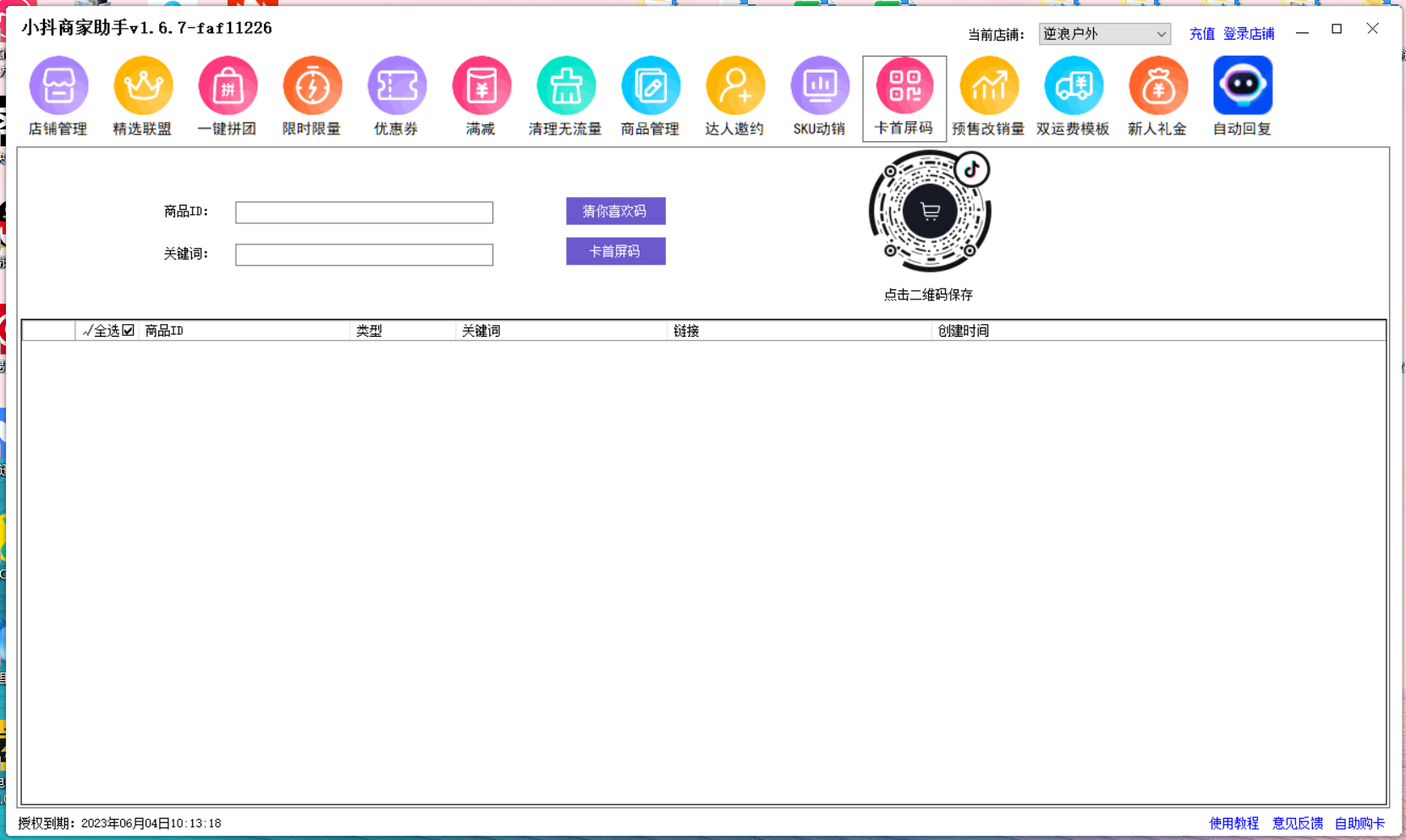Viewport: 1406px width, 840px height.
Task: Open the 预售改销量 growth chart icon
Action: click(x=989, y=85)
